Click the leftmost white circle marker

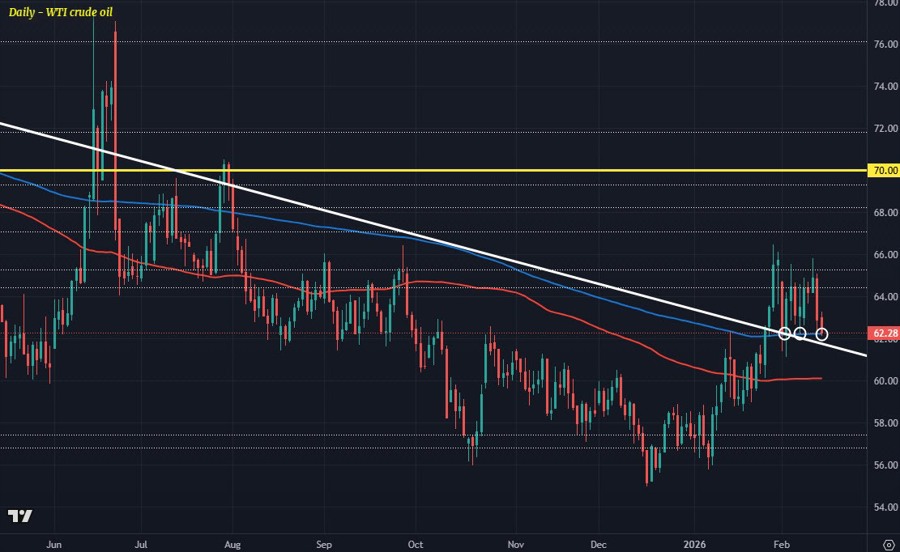click(x=785, y=333)
